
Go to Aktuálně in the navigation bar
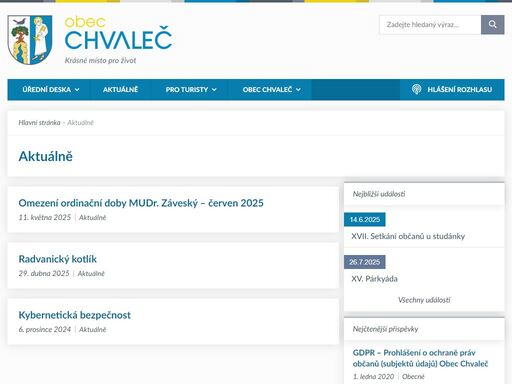tap(120, 89)
